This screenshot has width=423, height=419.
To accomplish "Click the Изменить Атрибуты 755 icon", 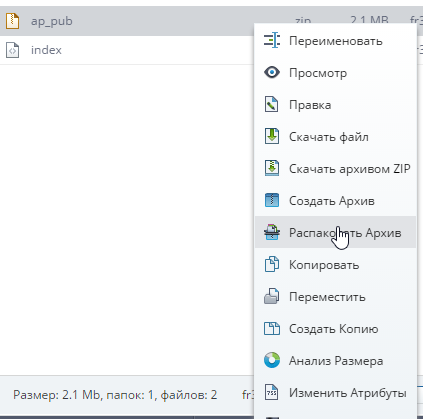I will (272, 392).
